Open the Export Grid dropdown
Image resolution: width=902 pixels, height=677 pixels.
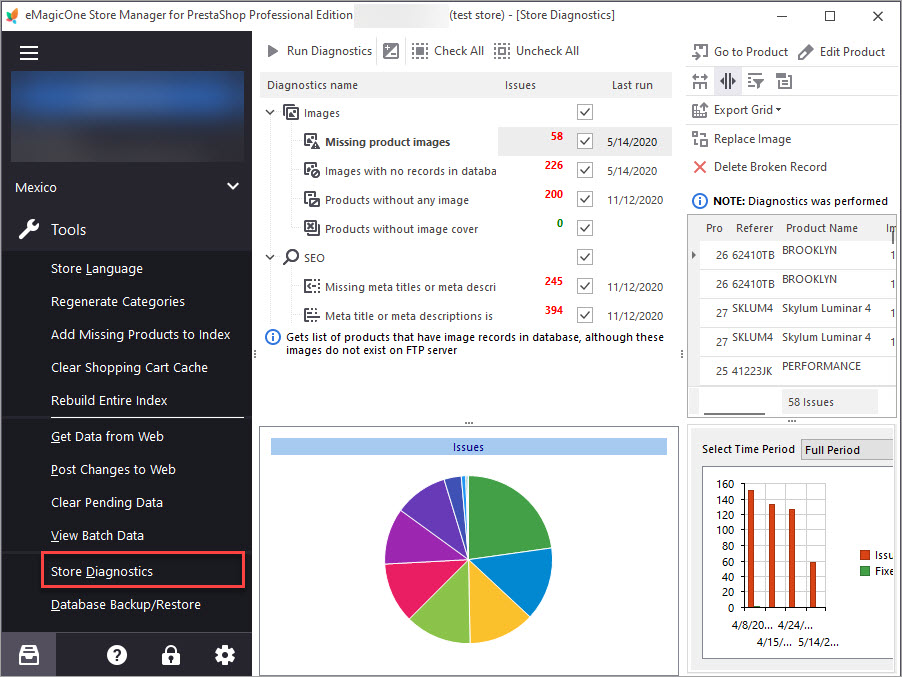[778, 109]
